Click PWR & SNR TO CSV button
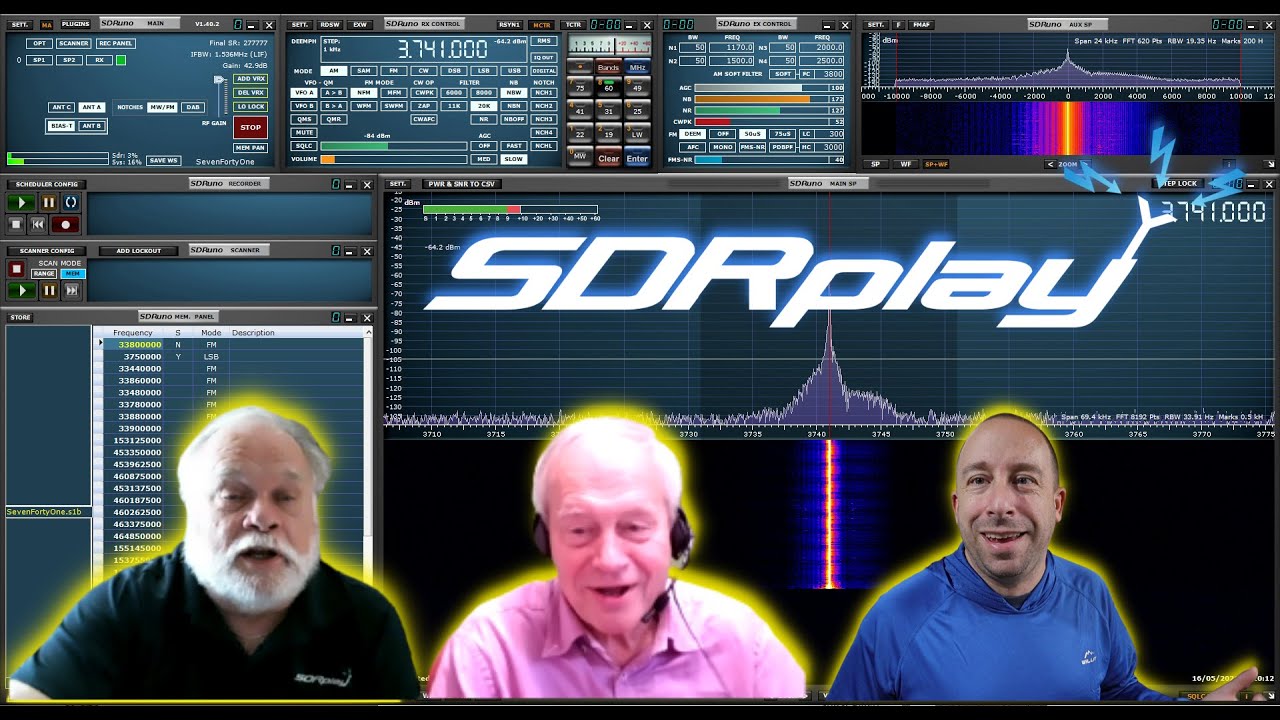 coord(461,184)
